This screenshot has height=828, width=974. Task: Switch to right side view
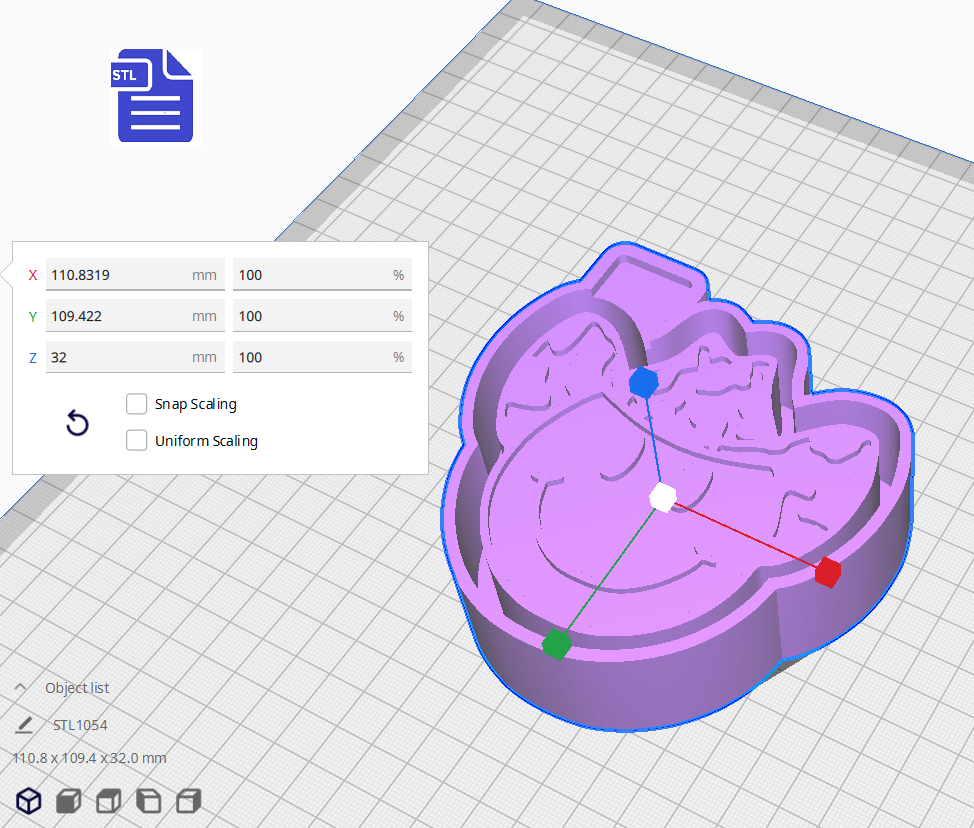(x=187, y=800)
